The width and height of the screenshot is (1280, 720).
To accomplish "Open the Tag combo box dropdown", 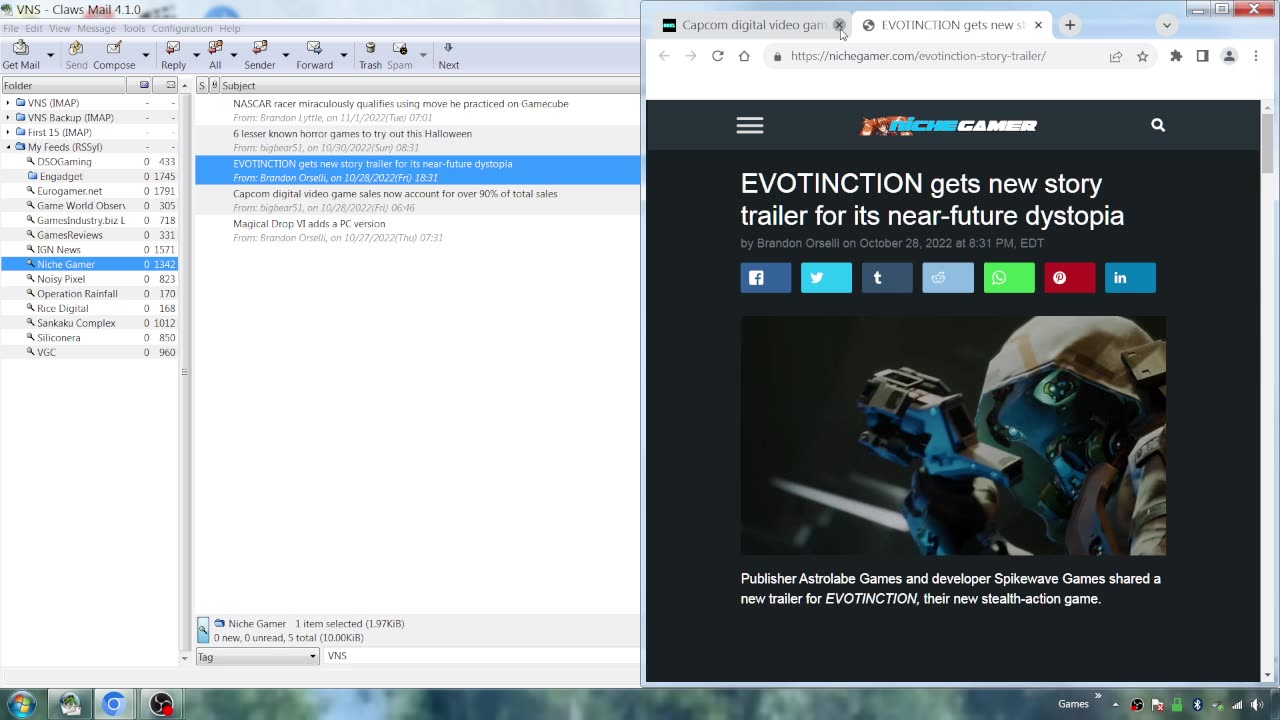I will pos(312,656).
